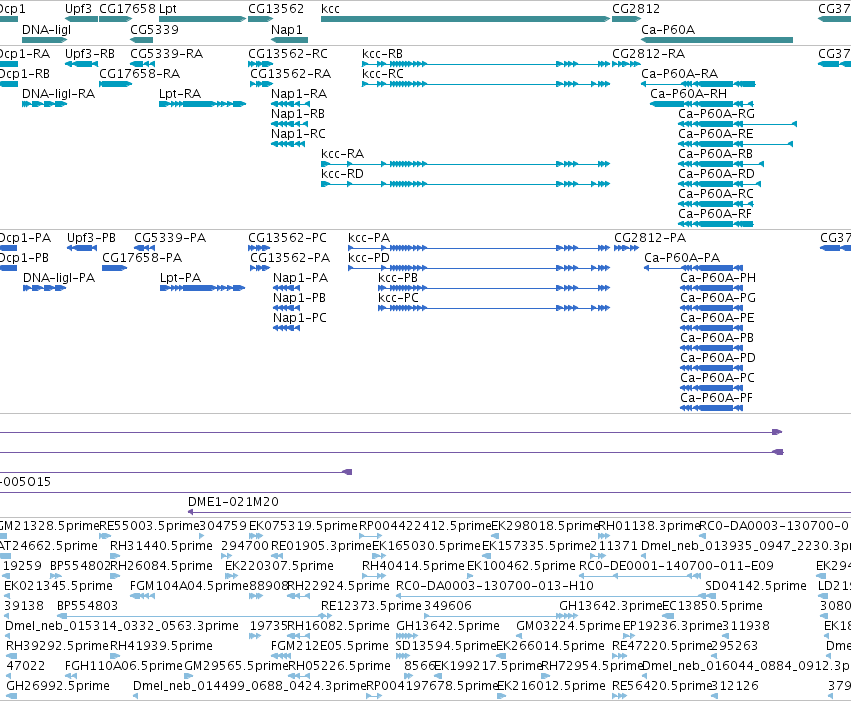This screenshot has width=851, height=701.
Task: Open the Ca-P60A-RF transcript label
Action: point(715,214)
